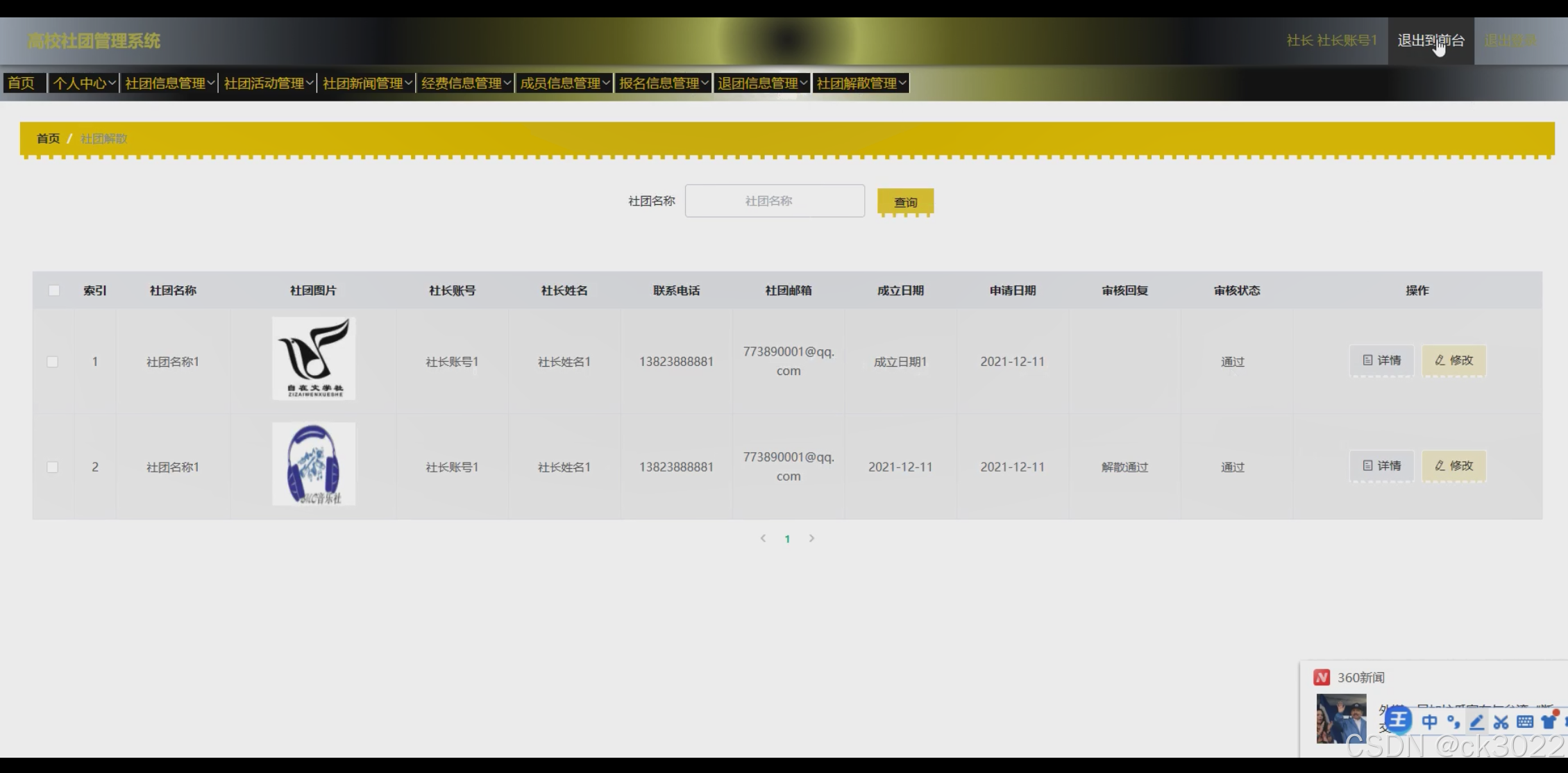Go to the next page arrow

(x=811, y=538)
